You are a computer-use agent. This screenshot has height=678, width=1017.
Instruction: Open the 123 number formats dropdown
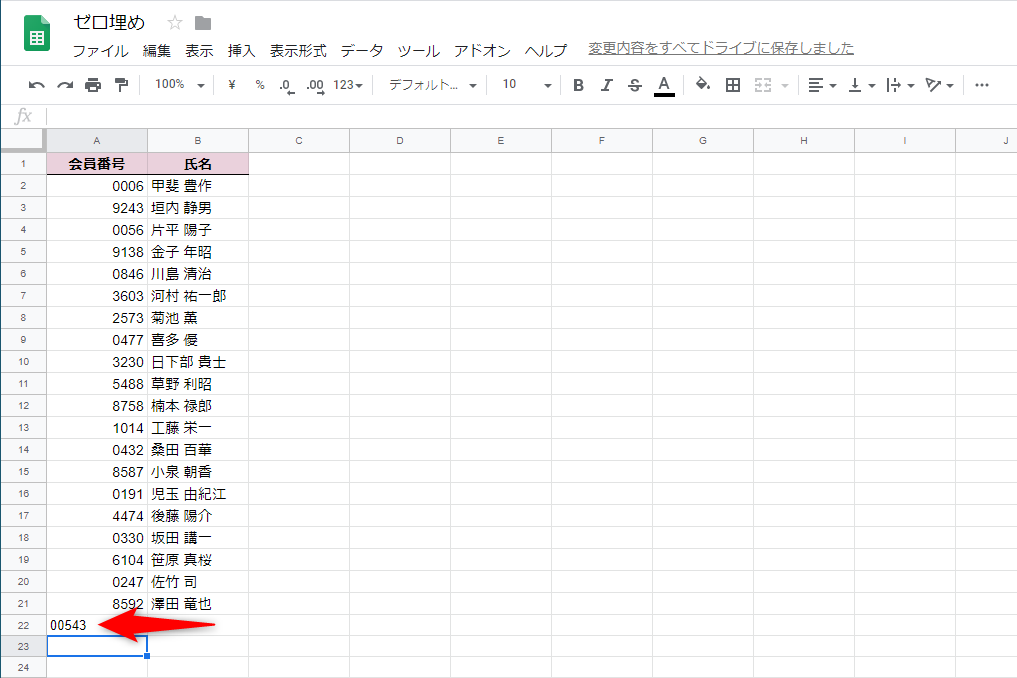click(348, 85)
